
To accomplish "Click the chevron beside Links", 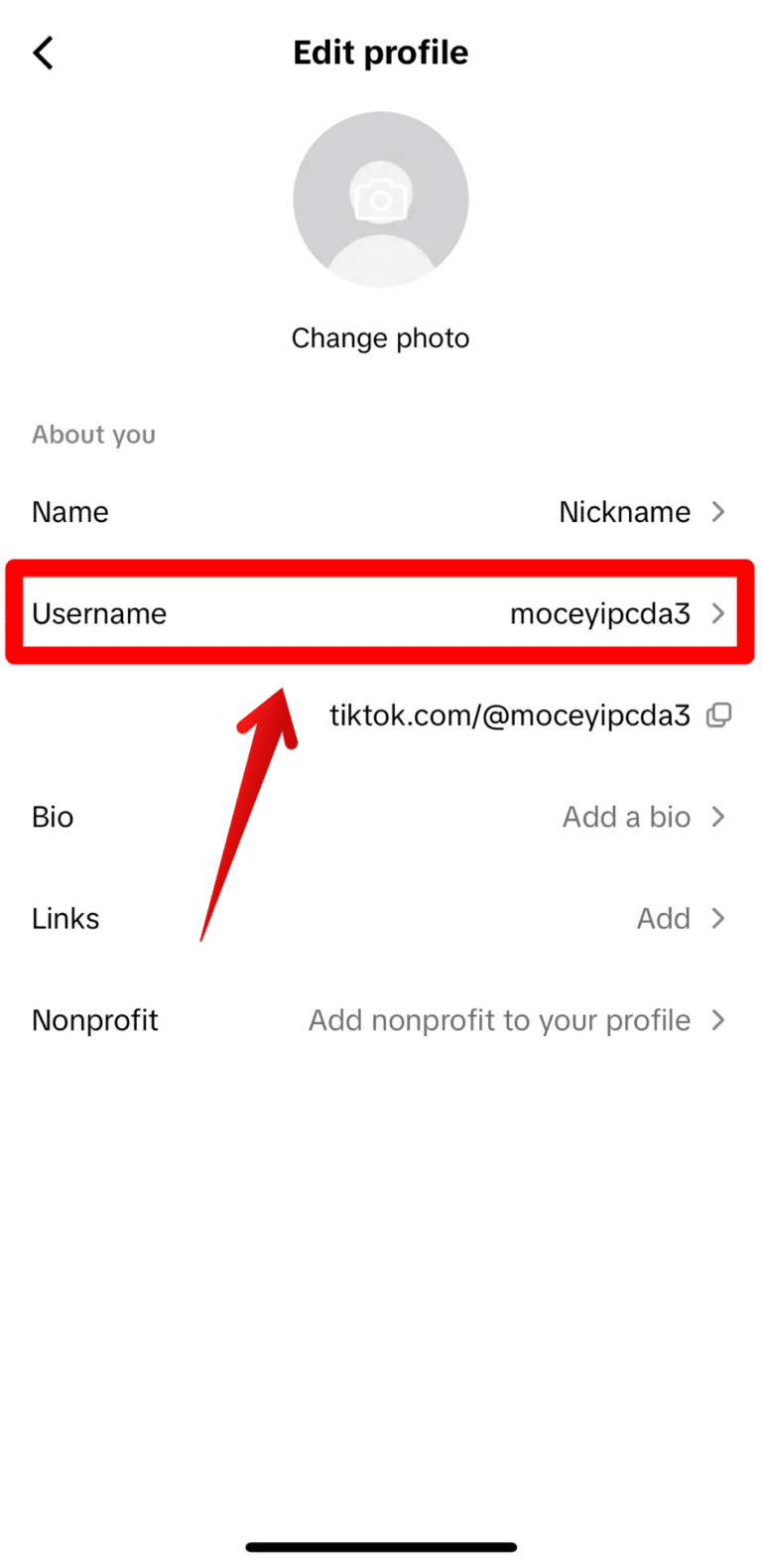I will point(717,918).
